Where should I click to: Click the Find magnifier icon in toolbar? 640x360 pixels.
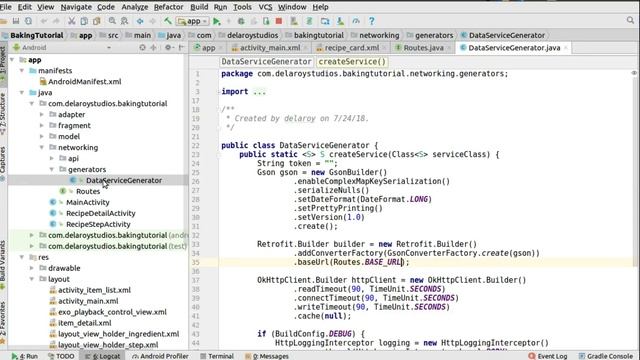(x=112, y=21)
